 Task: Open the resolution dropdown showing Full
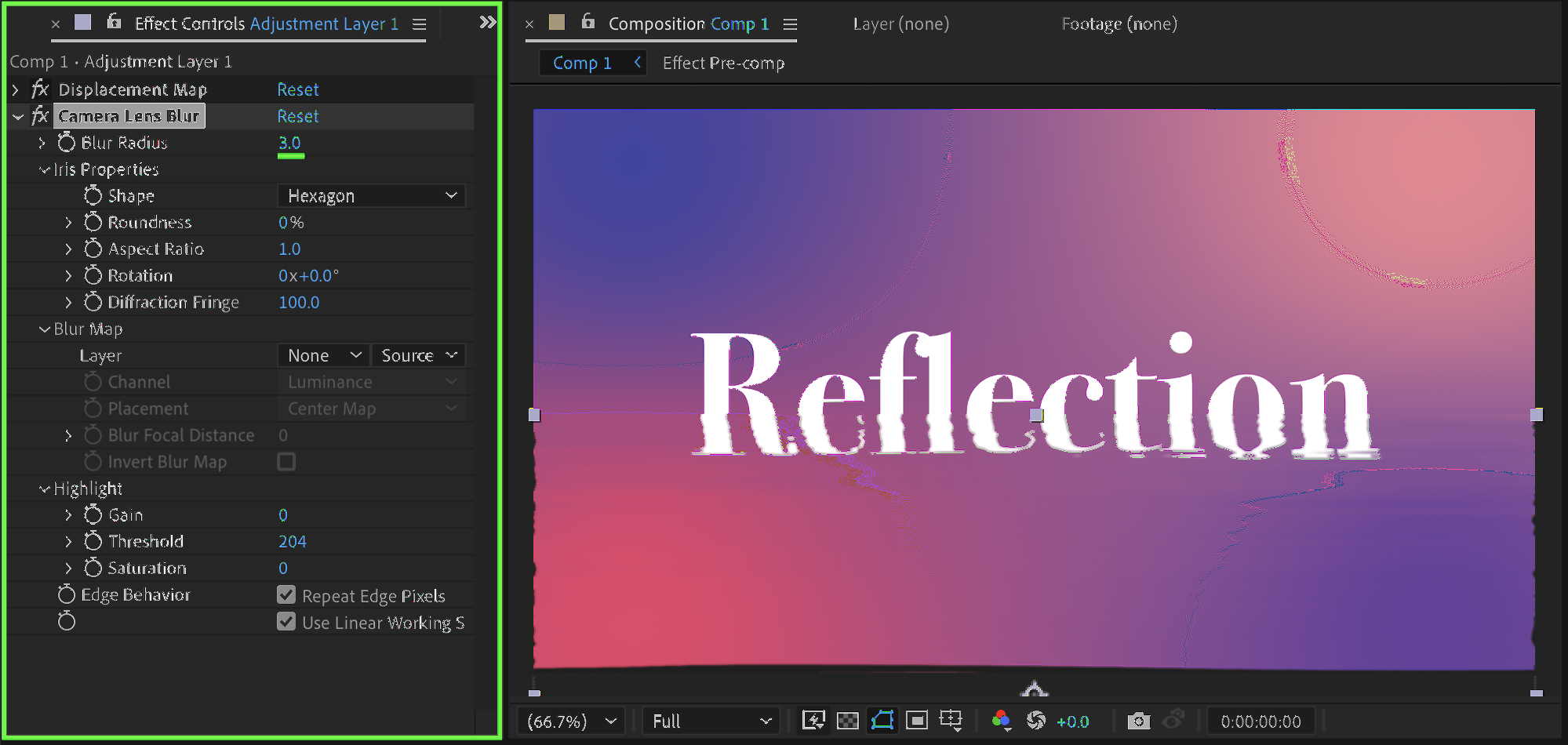[x=710, y=721]
